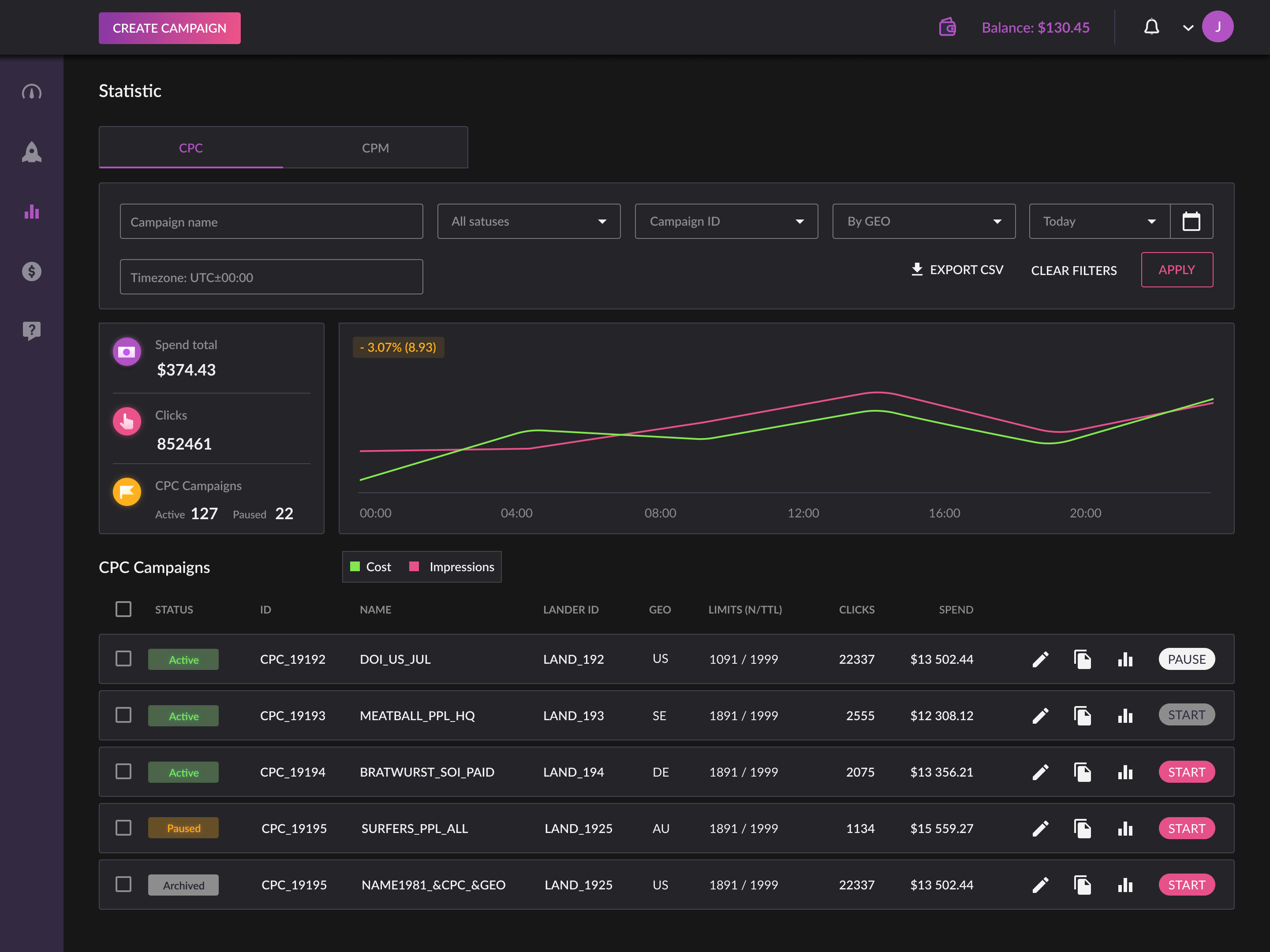This screenshot has height=952, width=1270.
Task: View stats chart icon for BRATWURST_SOI_PAID
Action: (x=1125, y=772)
